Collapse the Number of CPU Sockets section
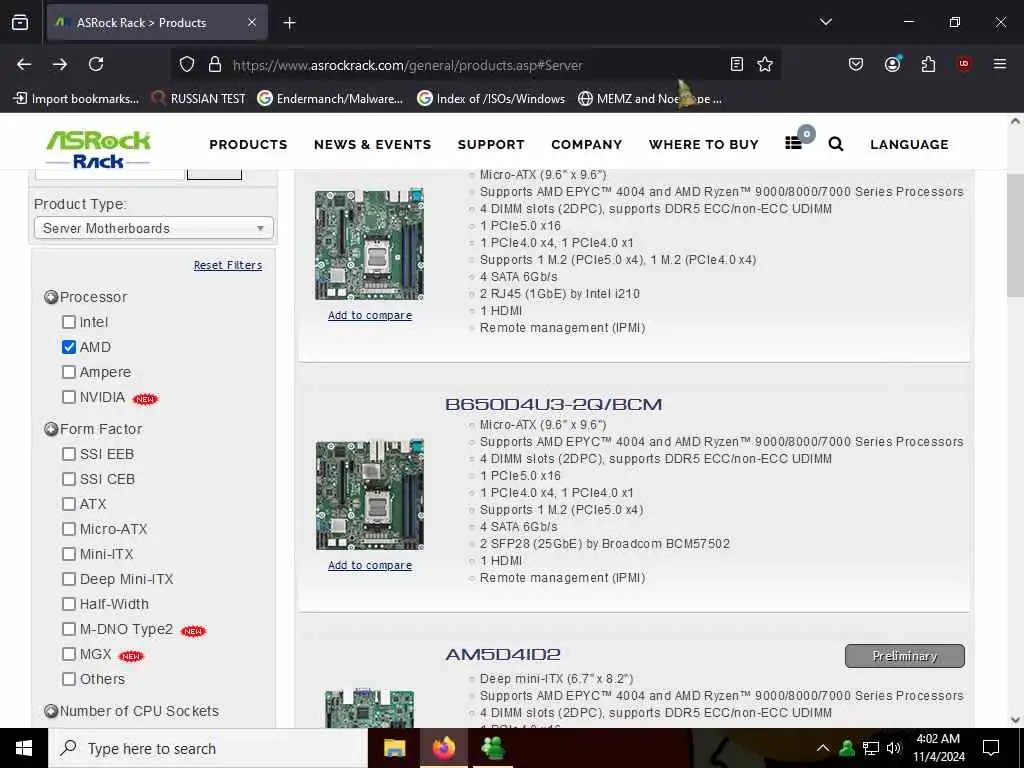 click(51, 711)
